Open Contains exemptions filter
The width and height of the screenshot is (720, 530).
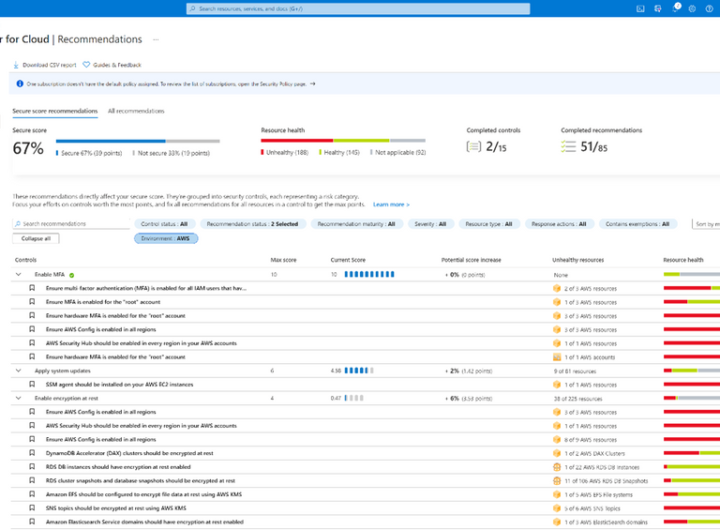(x=637, y=224)
